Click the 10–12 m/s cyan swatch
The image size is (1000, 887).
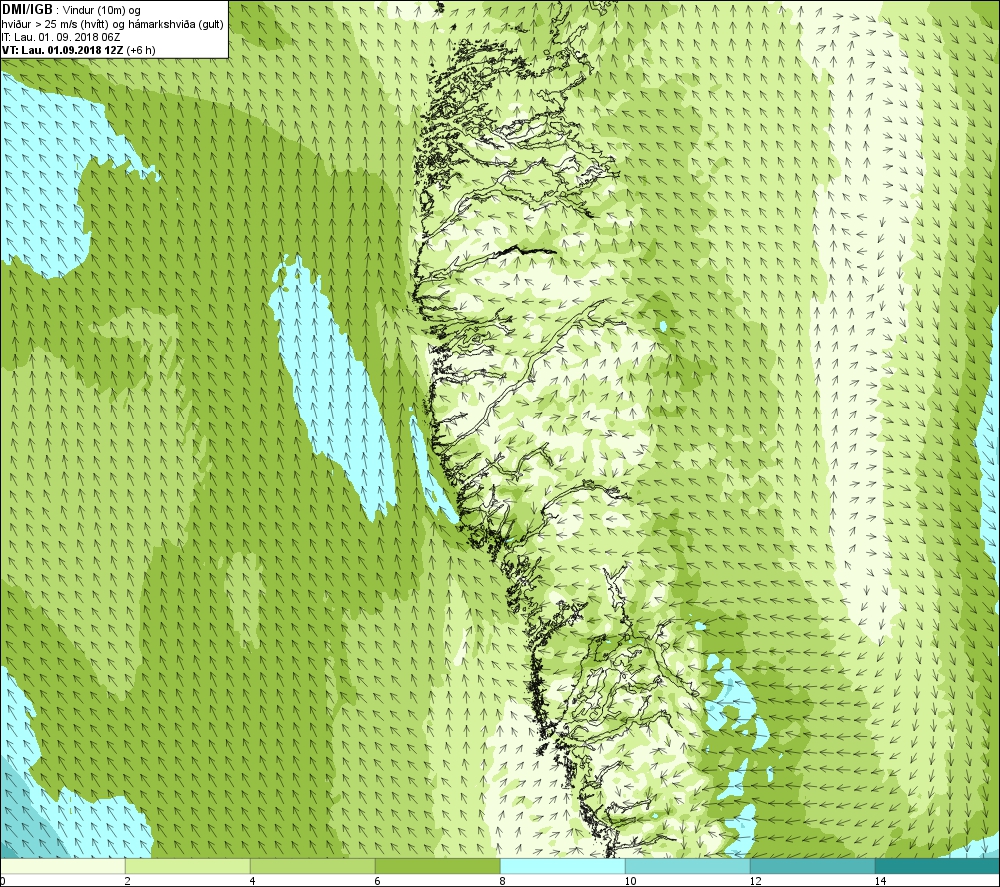tap(688, 866)
